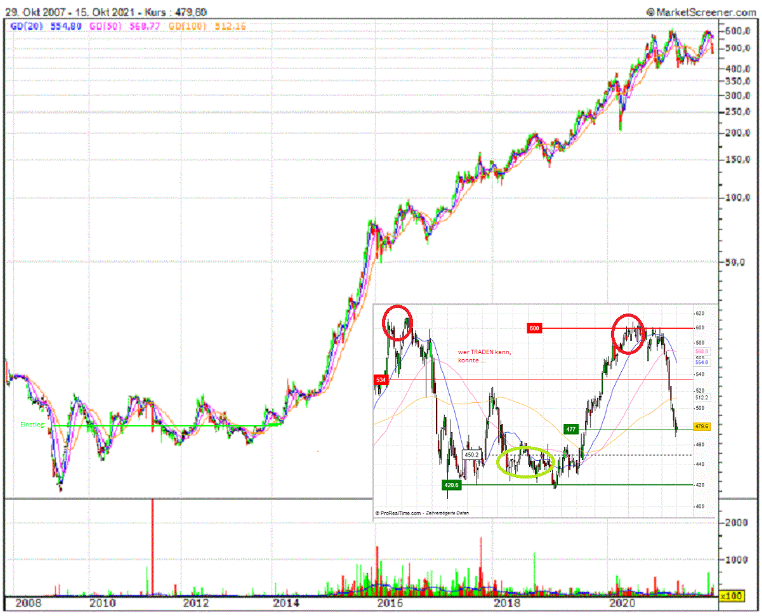Click the GD(50) value 568,77
This screenshot has width=762, height=616.
pos(145,26)
